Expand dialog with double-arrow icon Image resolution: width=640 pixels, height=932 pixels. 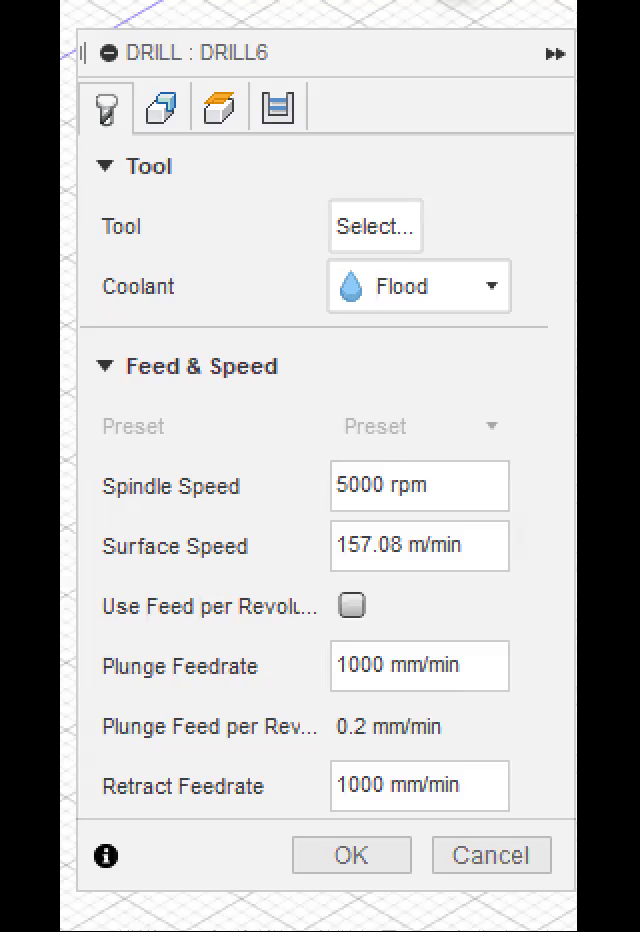point(555,54)
